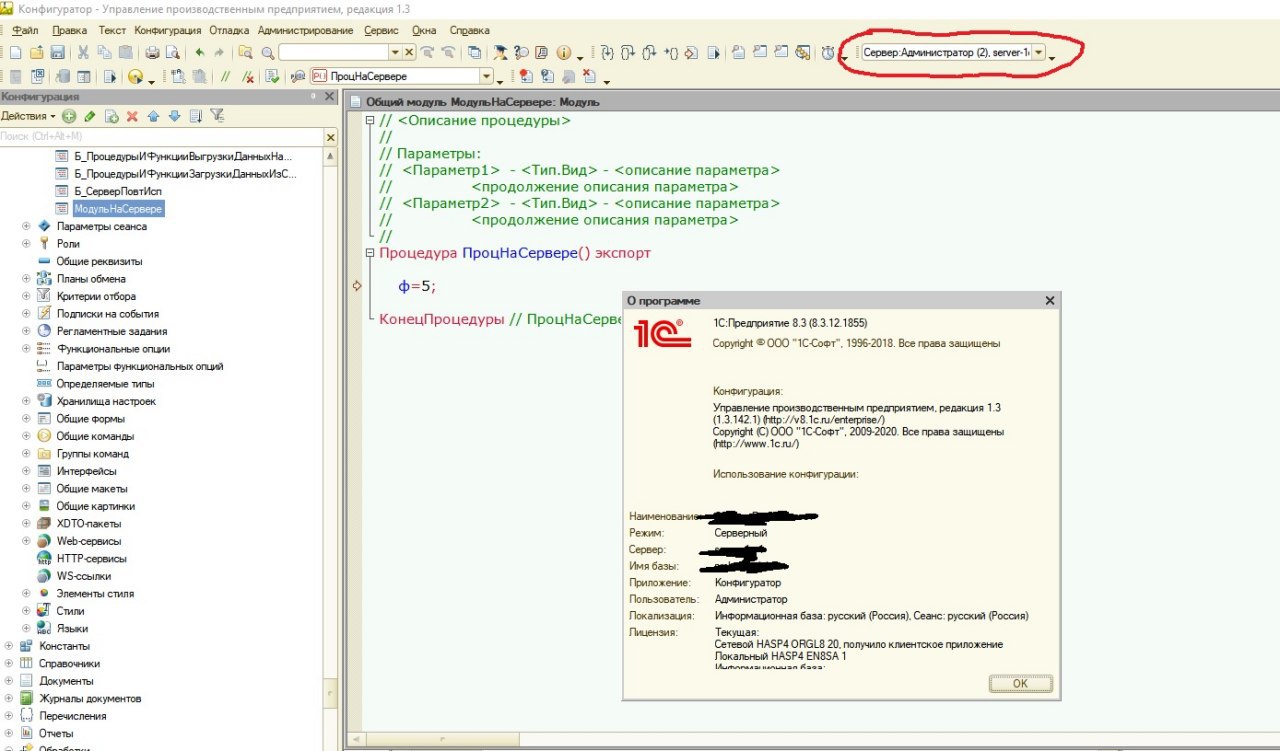The width and height of the screenshot is (1280, 751).
Task: Click the Print icon in toolbar
Action: pos(151,52)
